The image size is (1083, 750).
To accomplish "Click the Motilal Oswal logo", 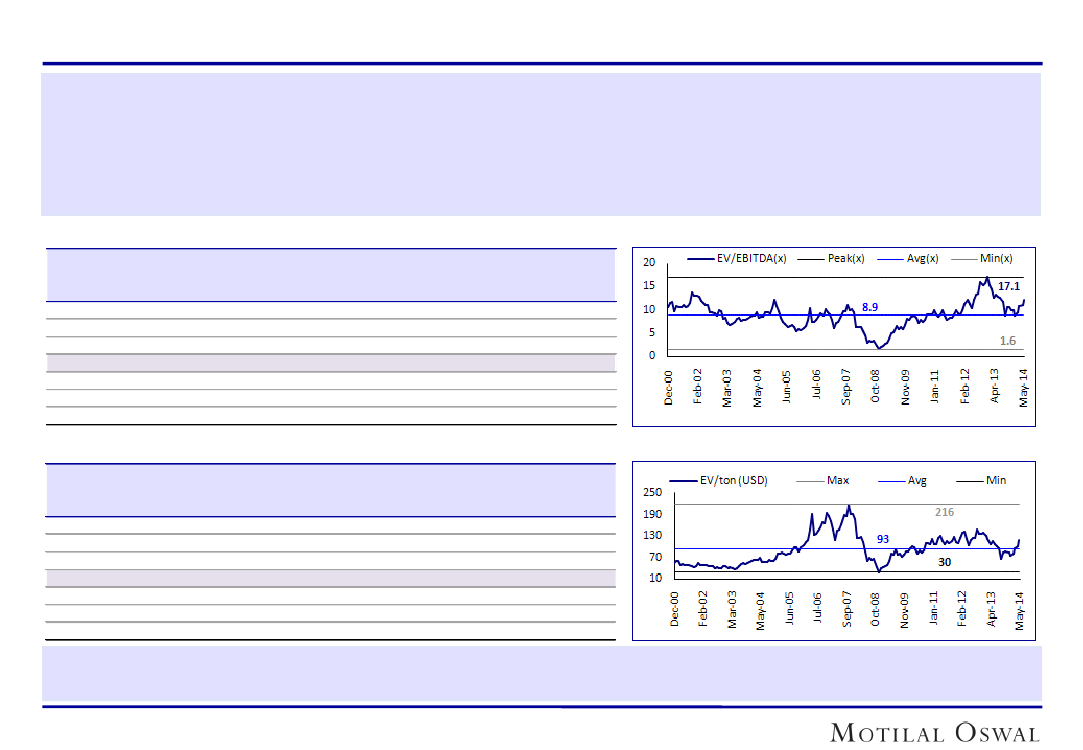I will [x=935, y=732].
